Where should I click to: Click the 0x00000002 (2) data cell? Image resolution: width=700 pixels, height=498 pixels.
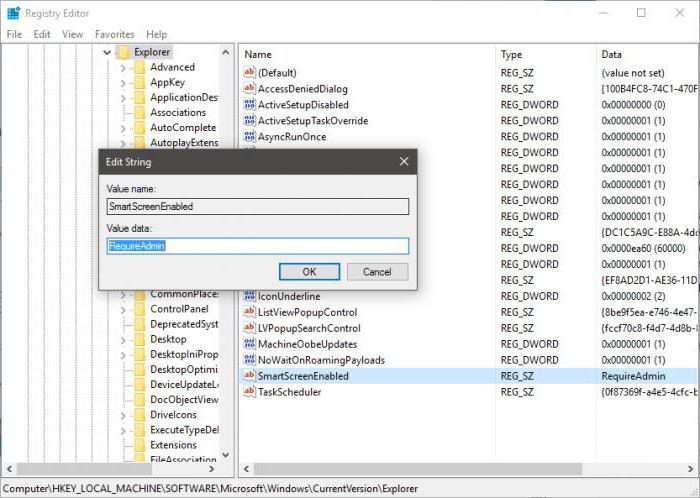pyautogui.click(x=633, y=296)
